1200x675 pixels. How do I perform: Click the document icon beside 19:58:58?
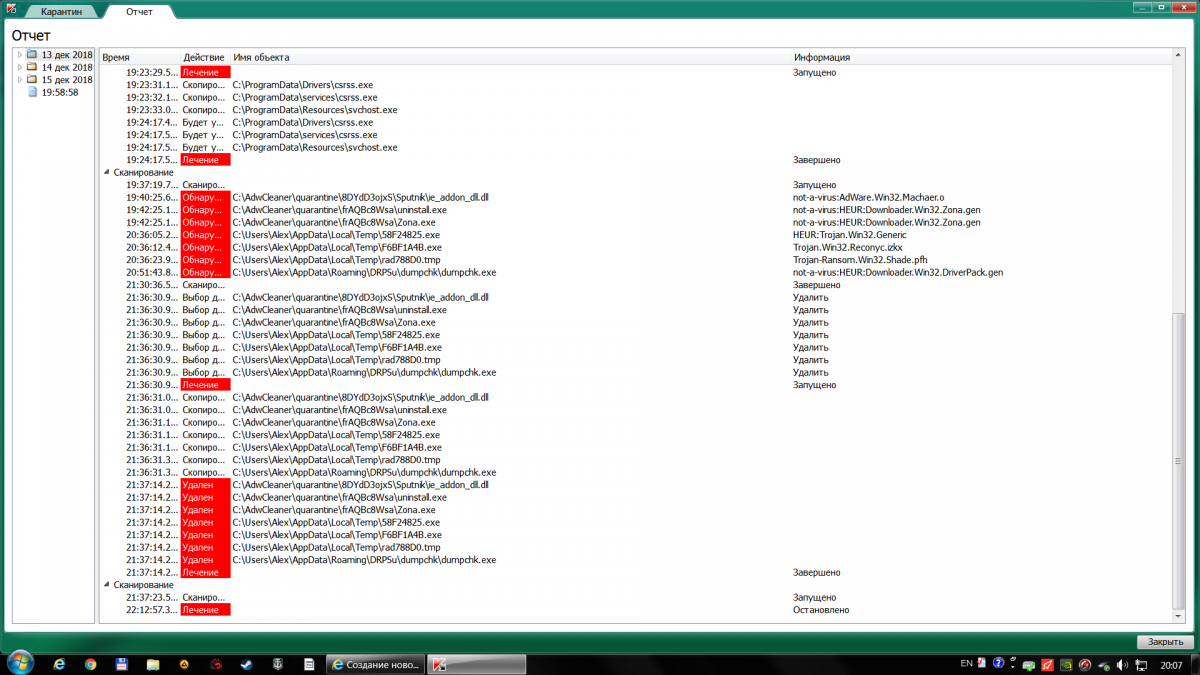pos(33,92)
